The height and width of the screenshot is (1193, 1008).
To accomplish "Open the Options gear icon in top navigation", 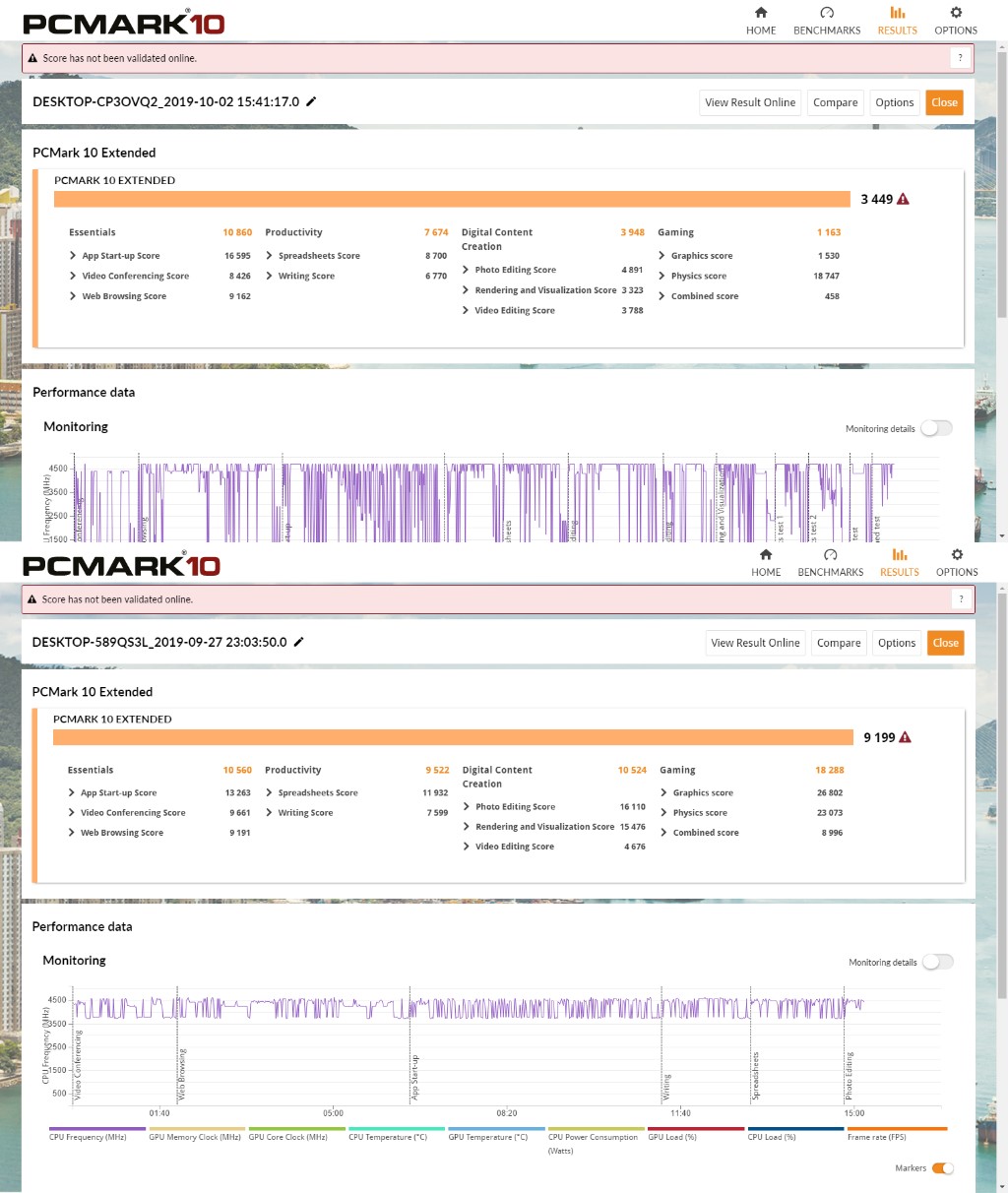I will pyautogui.click(x=956, y=13).
